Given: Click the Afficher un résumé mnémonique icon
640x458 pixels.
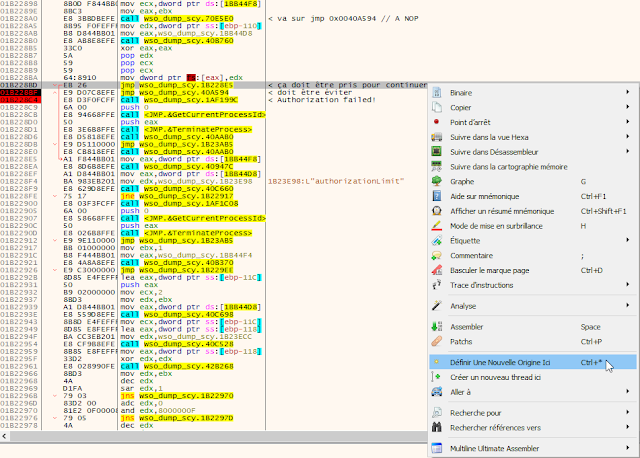Looking at the screenshot, I should coord(437,211).
